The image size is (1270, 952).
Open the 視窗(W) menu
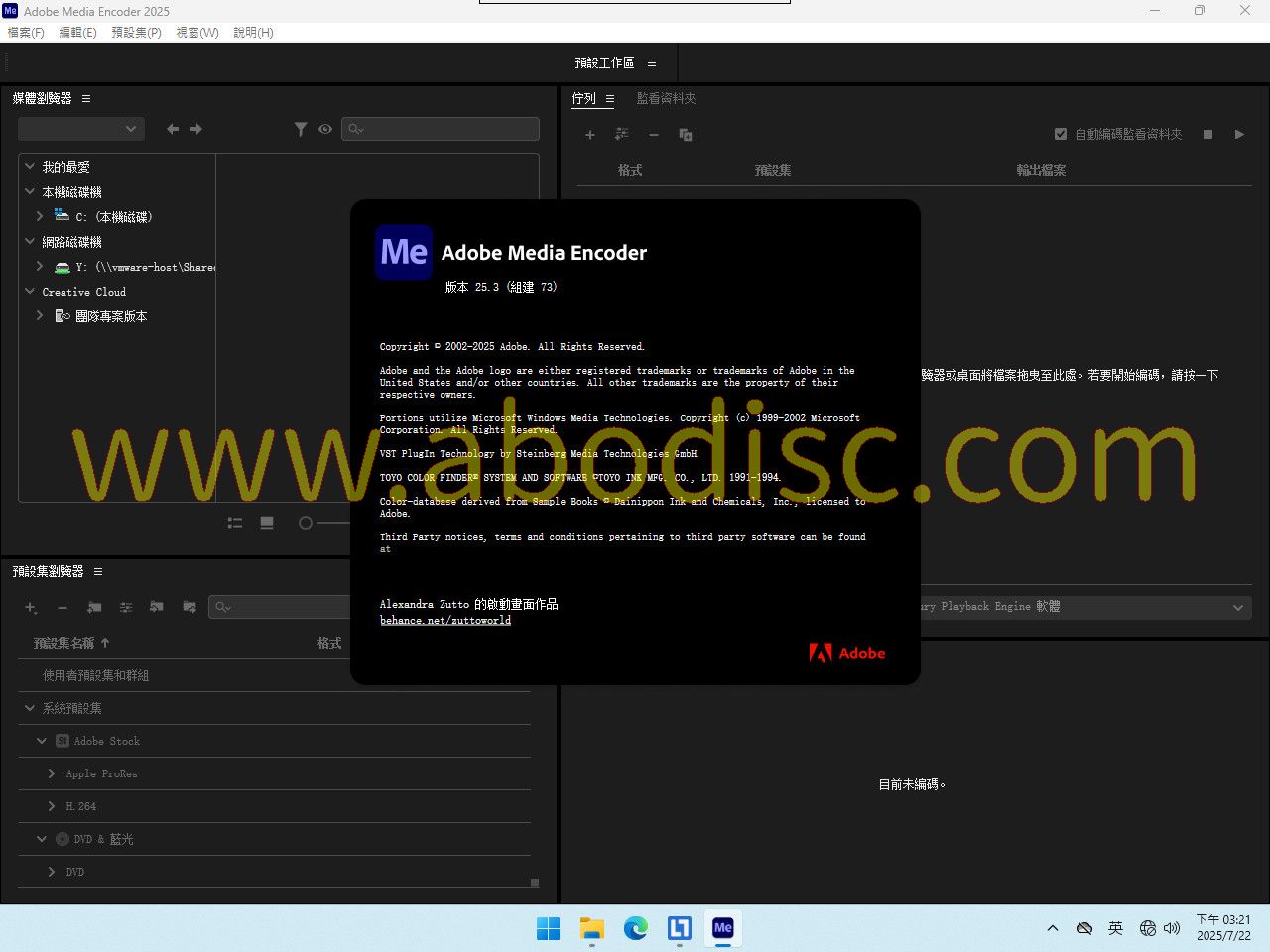[197, 33]
